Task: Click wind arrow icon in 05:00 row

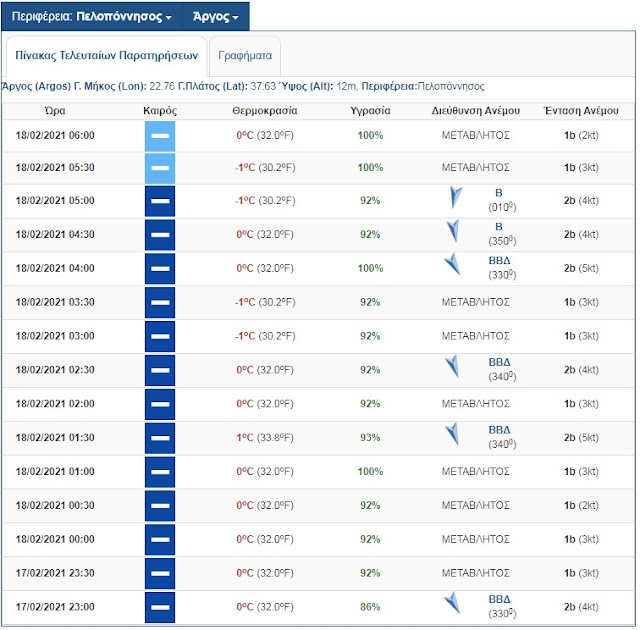Action: [456, 197]
